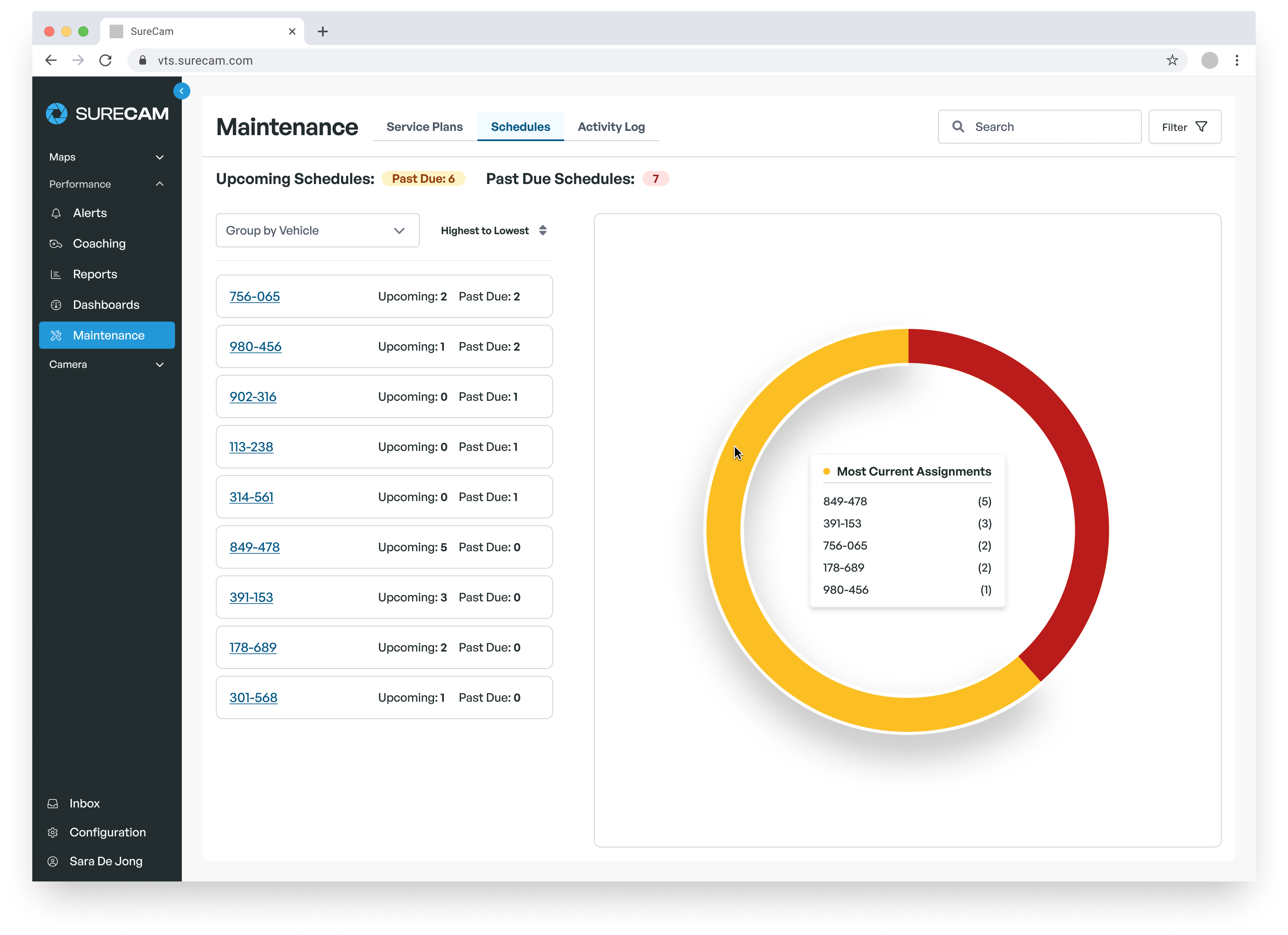Click the Sara De Jong profile icon
Screen dimensions: 1288x935
tap(53, 861)
